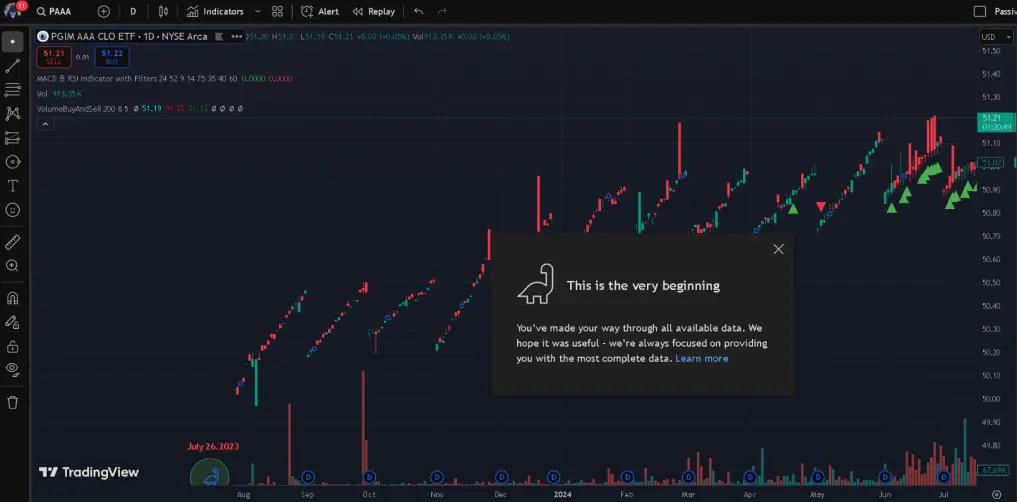Select the forecasting and measurement tools
The width and height of the screenshot is (1017, 502).
12,137
